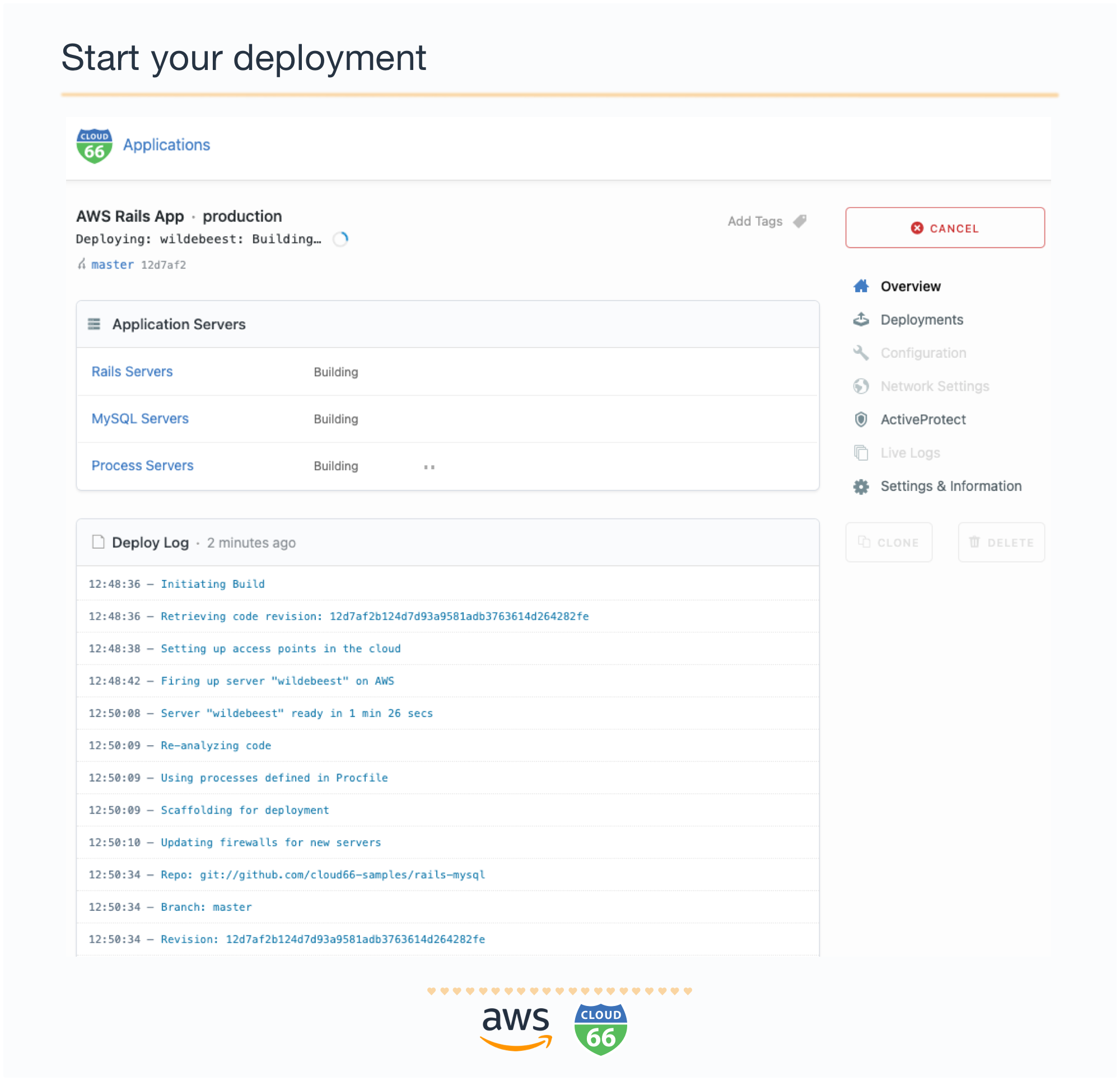1120x1081 pixels.
Task: Click the Deploy Log document icon
Action: coord(99,542)
